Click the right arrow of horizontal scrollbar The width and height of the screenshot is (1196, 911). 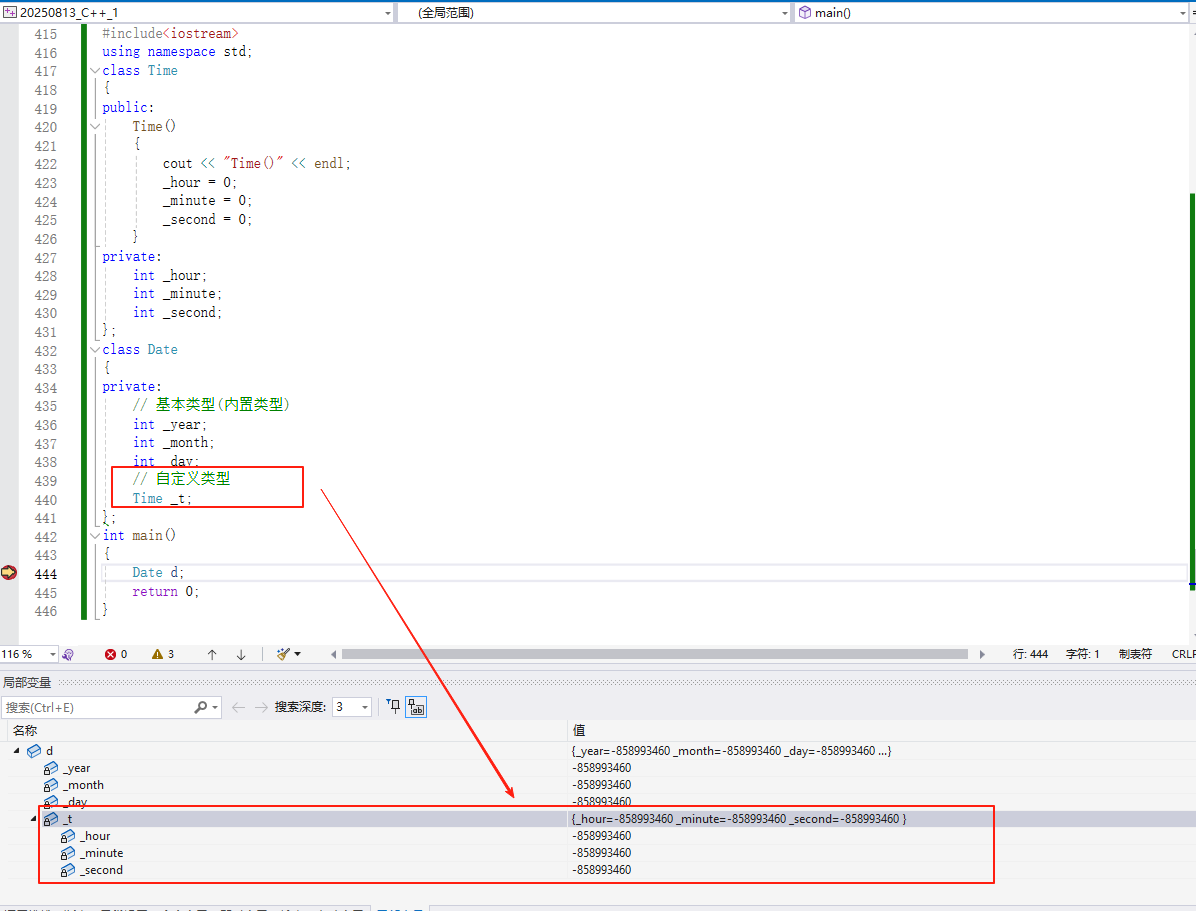[x=982, y=654]
